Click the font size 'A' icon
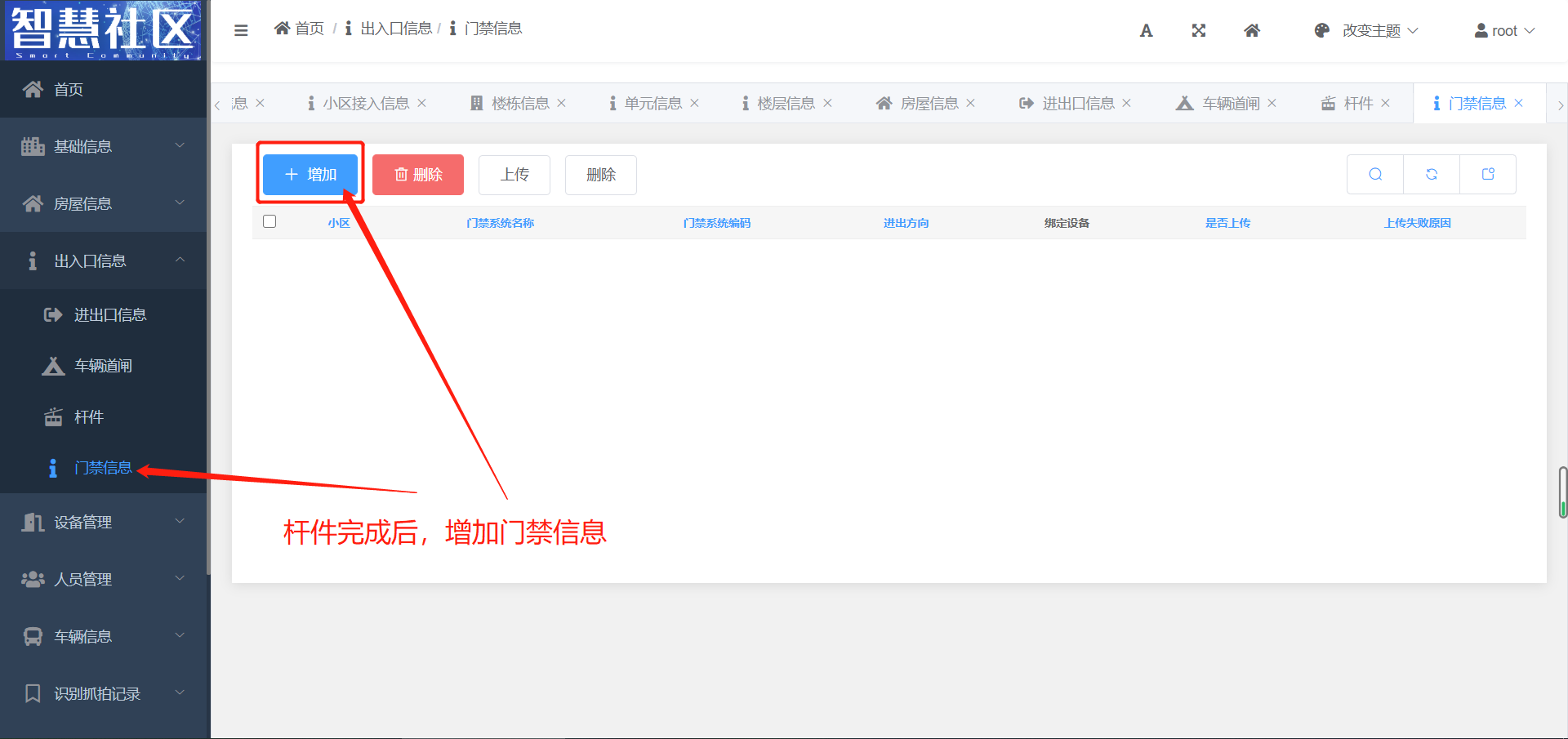Image resolution: width=1568 pixels, height=739 pixels. pos(1146,31)
